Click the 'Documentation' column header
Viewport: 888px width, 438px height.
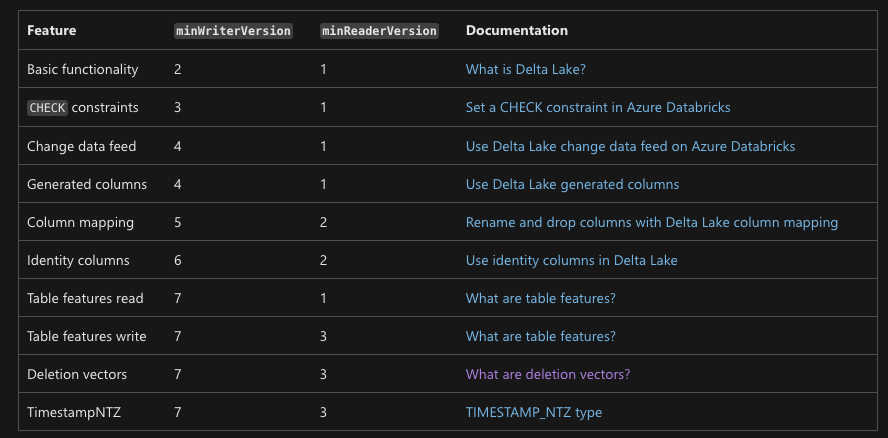[x=516, y=31]
